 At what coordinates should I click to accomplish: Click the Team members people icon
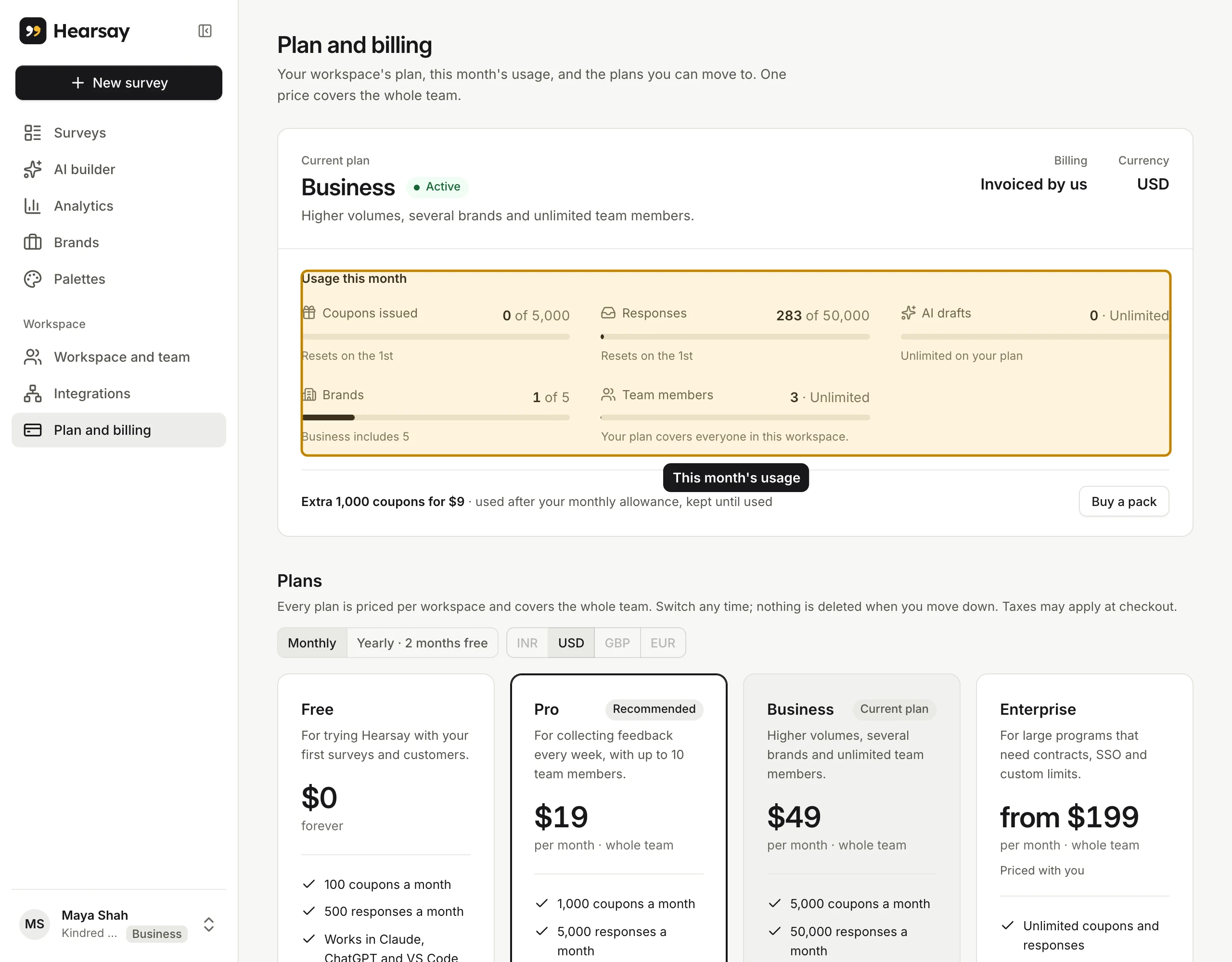click(608, 394)
